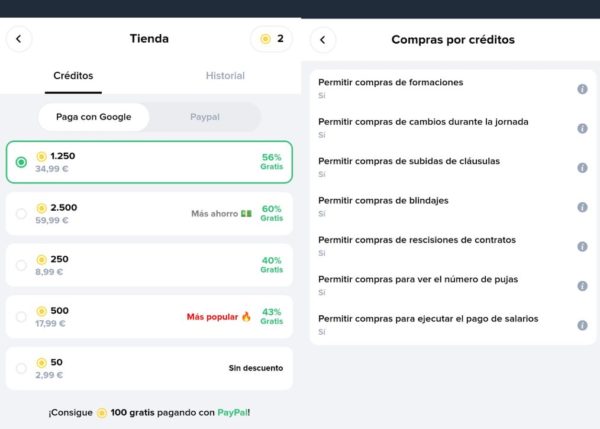View info for rescisiones de contratos
Screen dimensions: 600x429
click(x=582, y=246)
